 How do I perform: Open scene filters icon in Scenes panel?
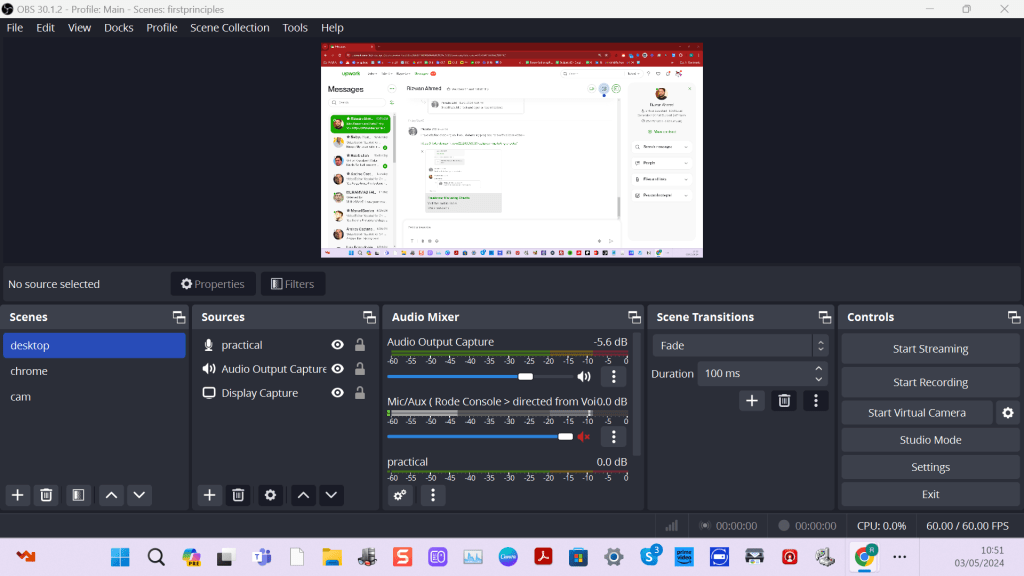[x=78, y=495]
